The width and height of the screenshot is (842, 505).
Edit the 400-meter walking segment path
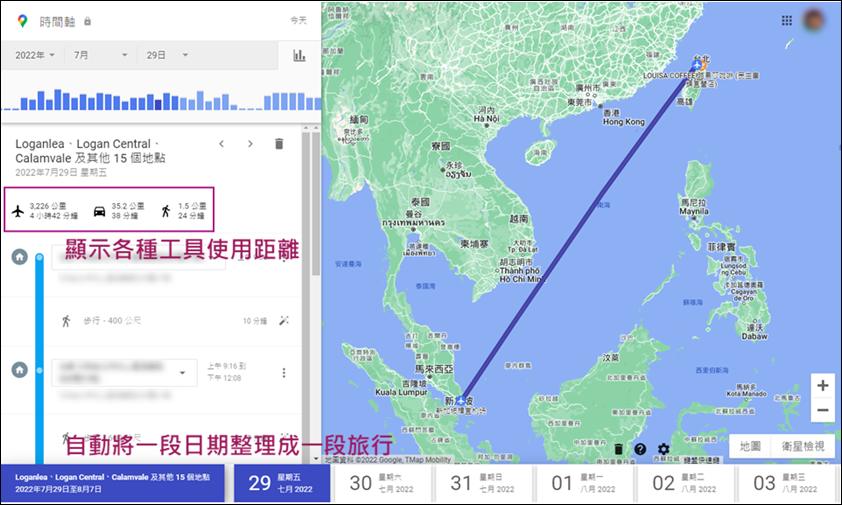coord(284,321)
